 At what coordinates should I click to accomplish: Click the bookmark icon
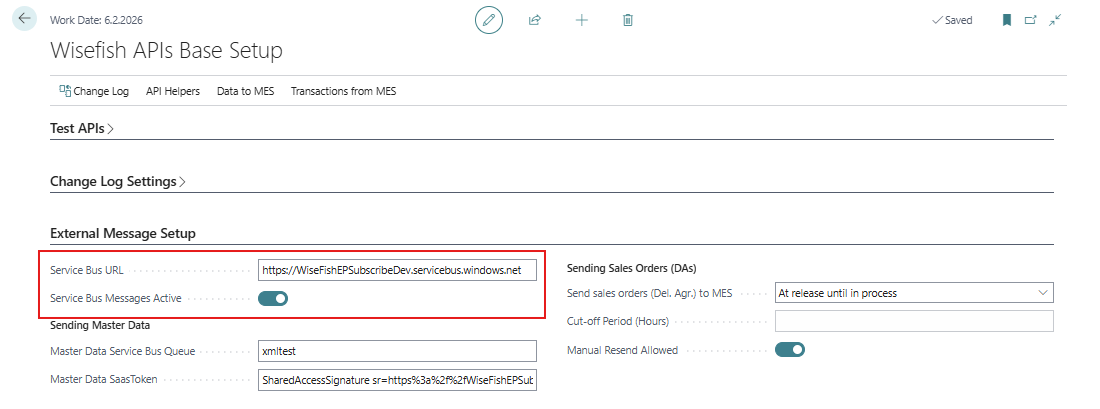pos(1007,20)
